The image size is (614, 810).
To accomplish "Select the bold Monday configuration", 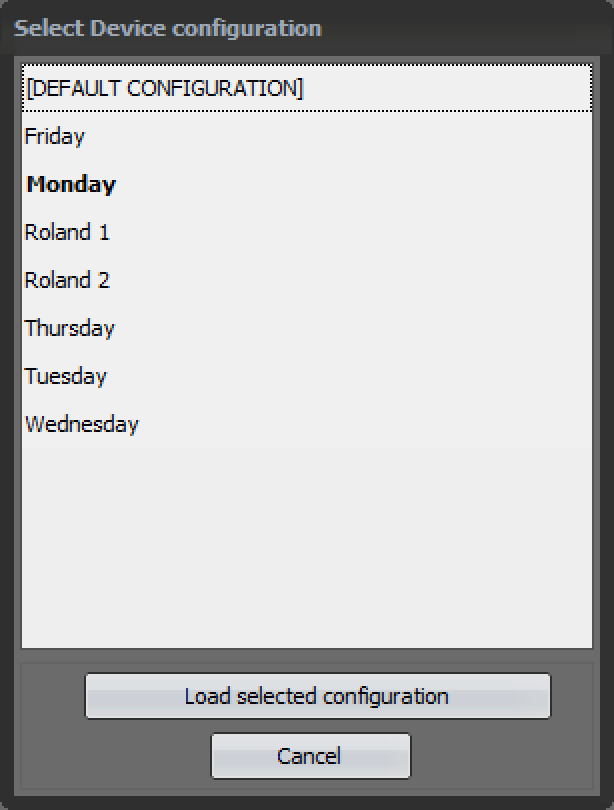I will tap(307, 184).
